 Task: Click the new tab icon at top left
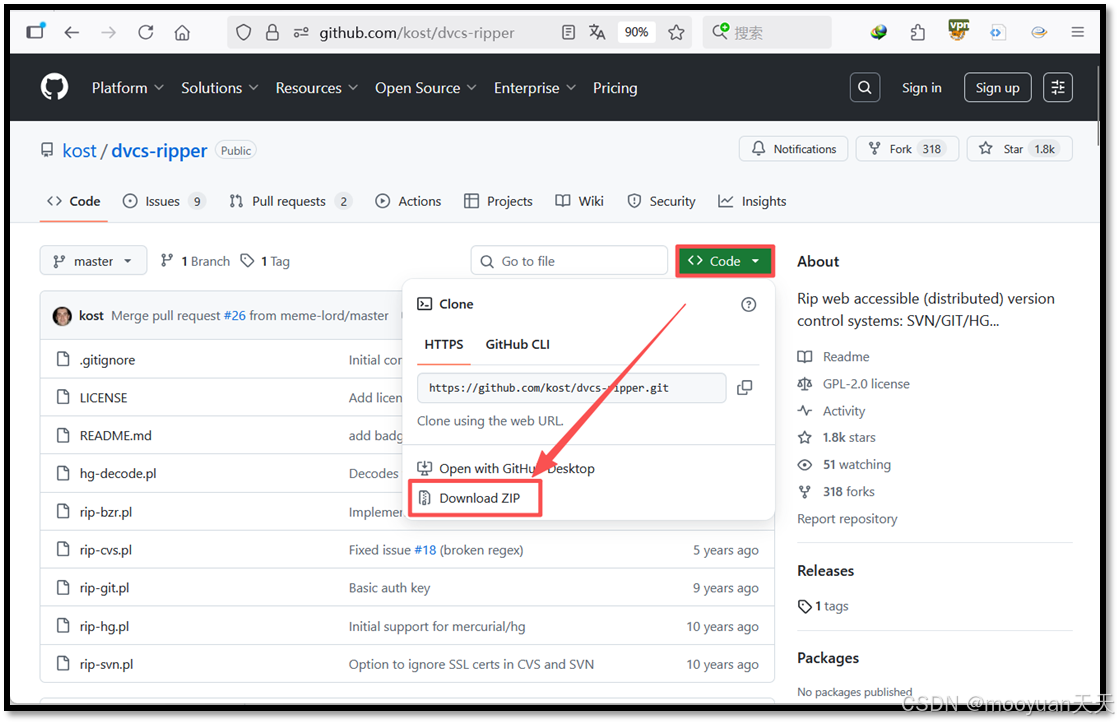(35, 31)
